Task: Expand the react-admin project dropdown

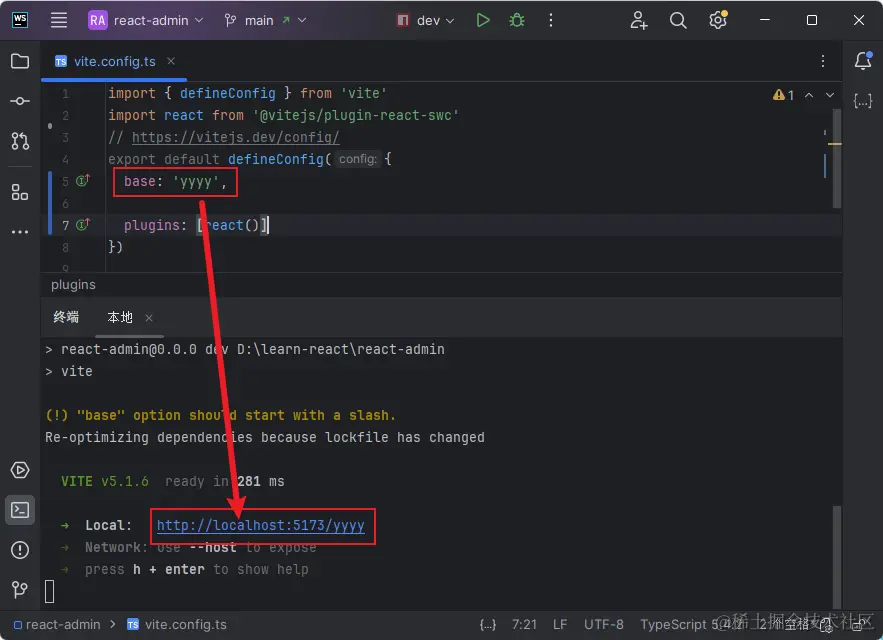Action: (146, 20)
